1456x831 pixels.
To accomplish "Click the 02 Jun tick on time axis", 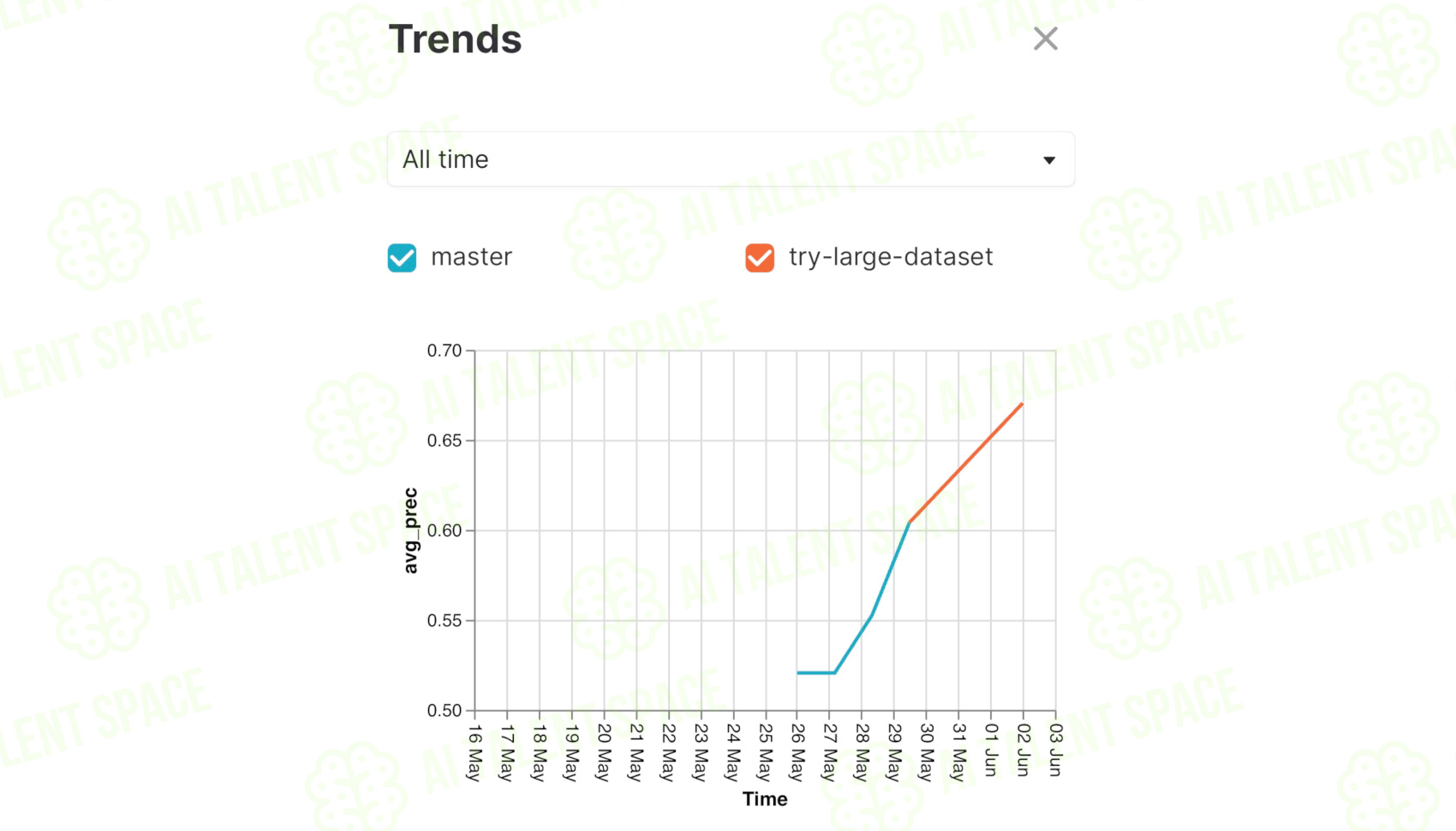I will pyautogui.click(x=1023, y=750).
